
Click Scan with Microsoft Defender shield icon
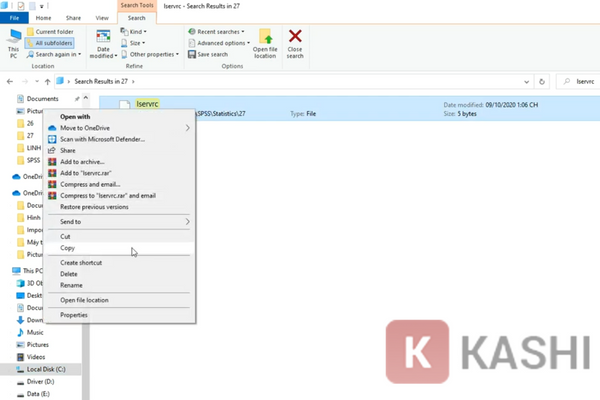point(51,139)
